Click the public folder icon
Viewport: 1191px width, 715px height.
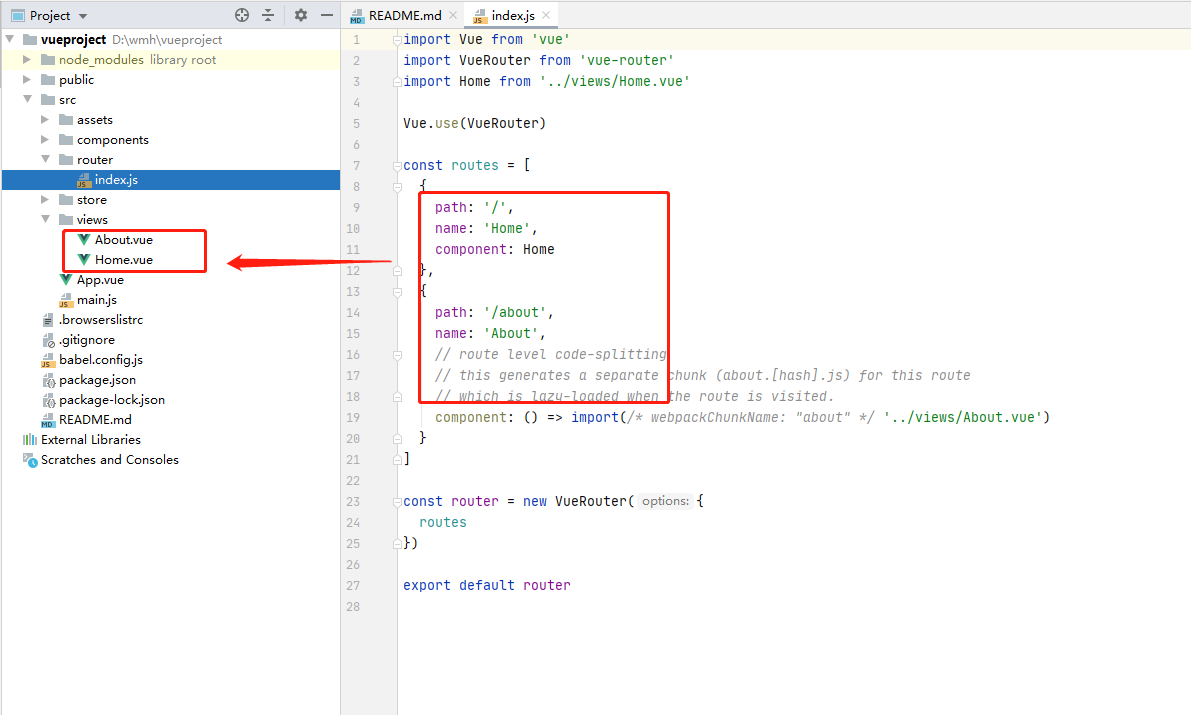(x=48, y=79)
